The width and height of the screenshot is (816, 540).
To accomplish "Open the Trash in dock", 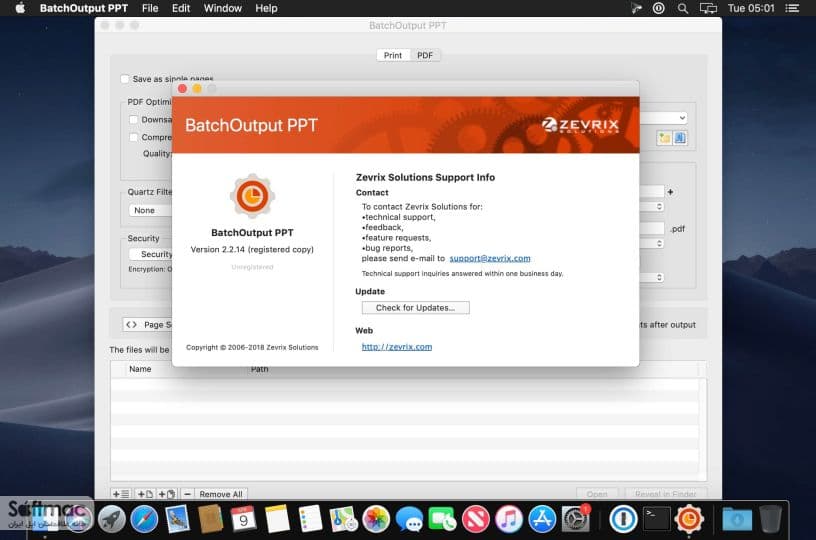I will tap(770, 519).
